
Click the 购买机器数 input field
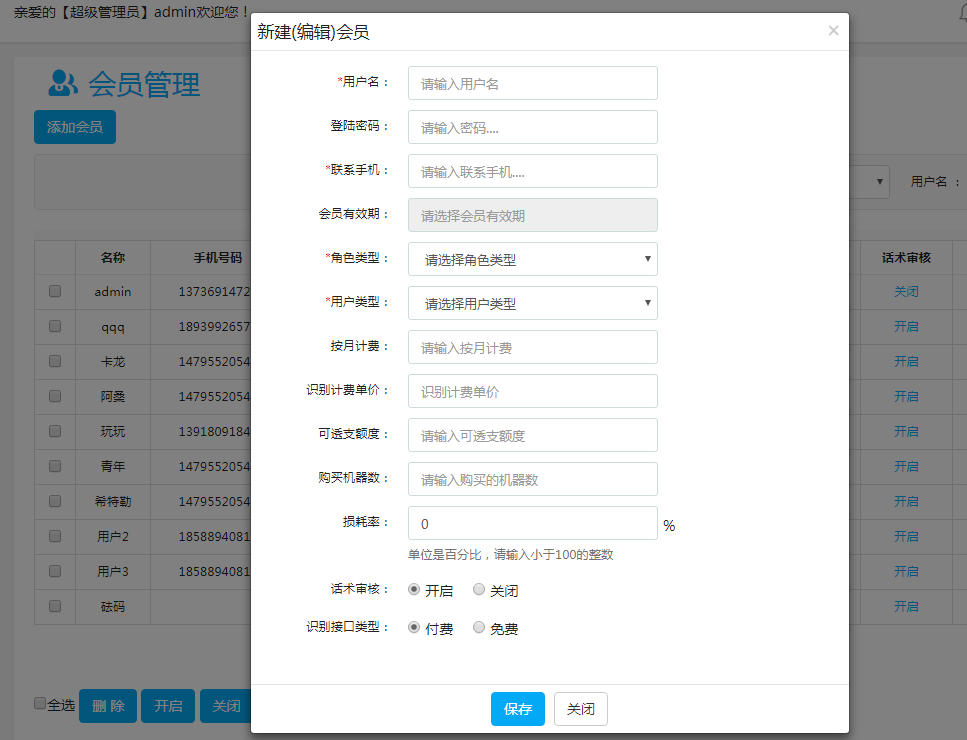(x=532, y=479)
